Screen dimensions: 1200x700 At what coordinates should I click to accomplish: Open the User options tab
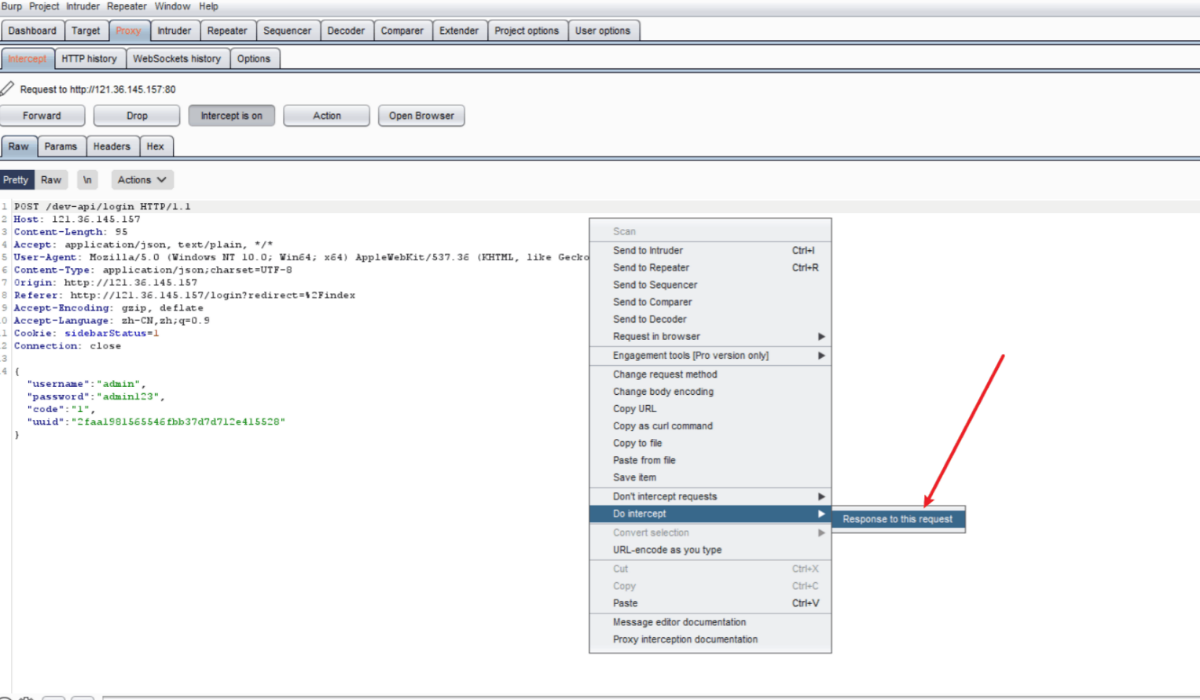point(603,31)
